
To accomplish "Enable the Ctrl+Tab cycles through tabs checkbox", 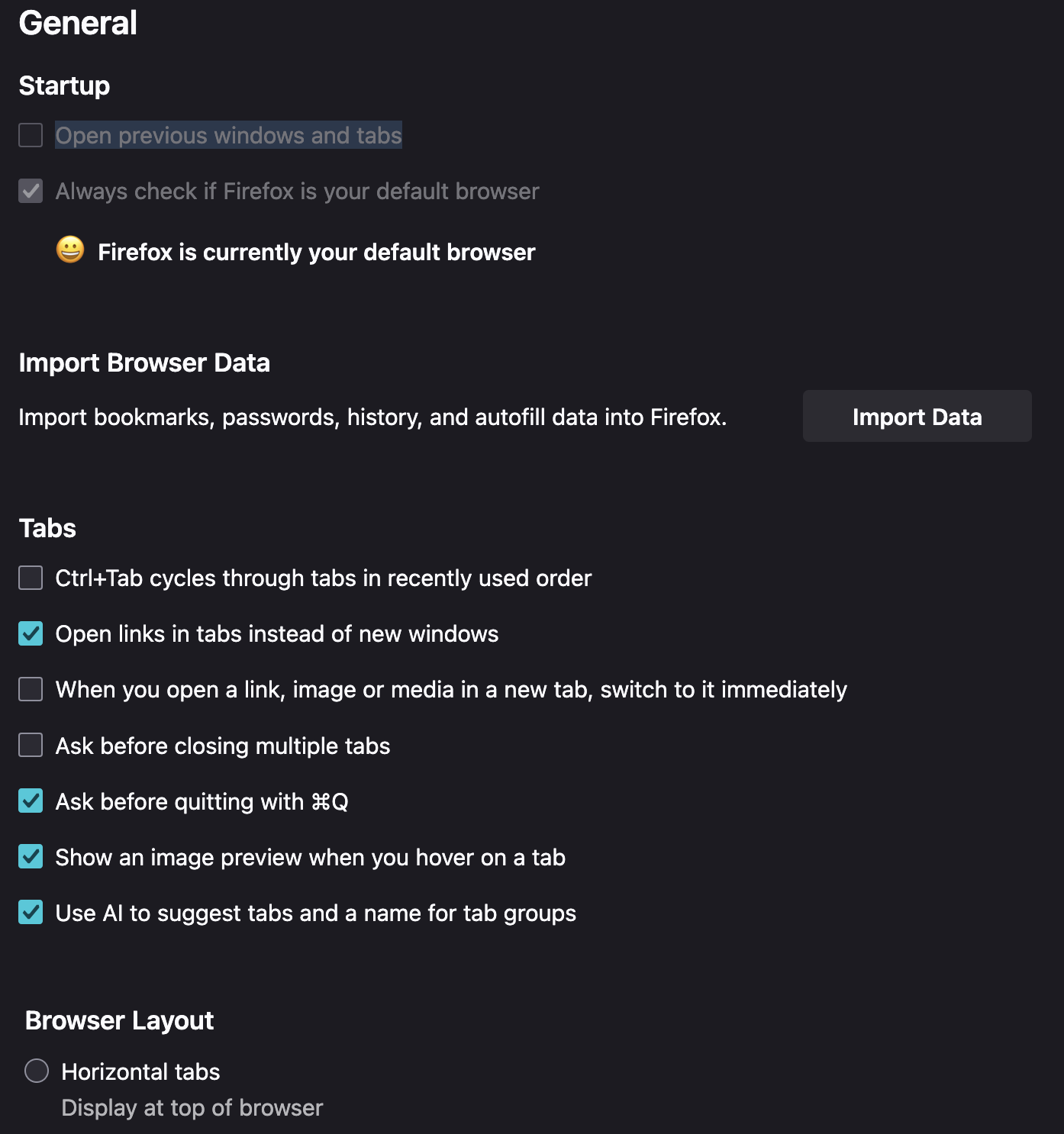I will click(x=31, y=578).
